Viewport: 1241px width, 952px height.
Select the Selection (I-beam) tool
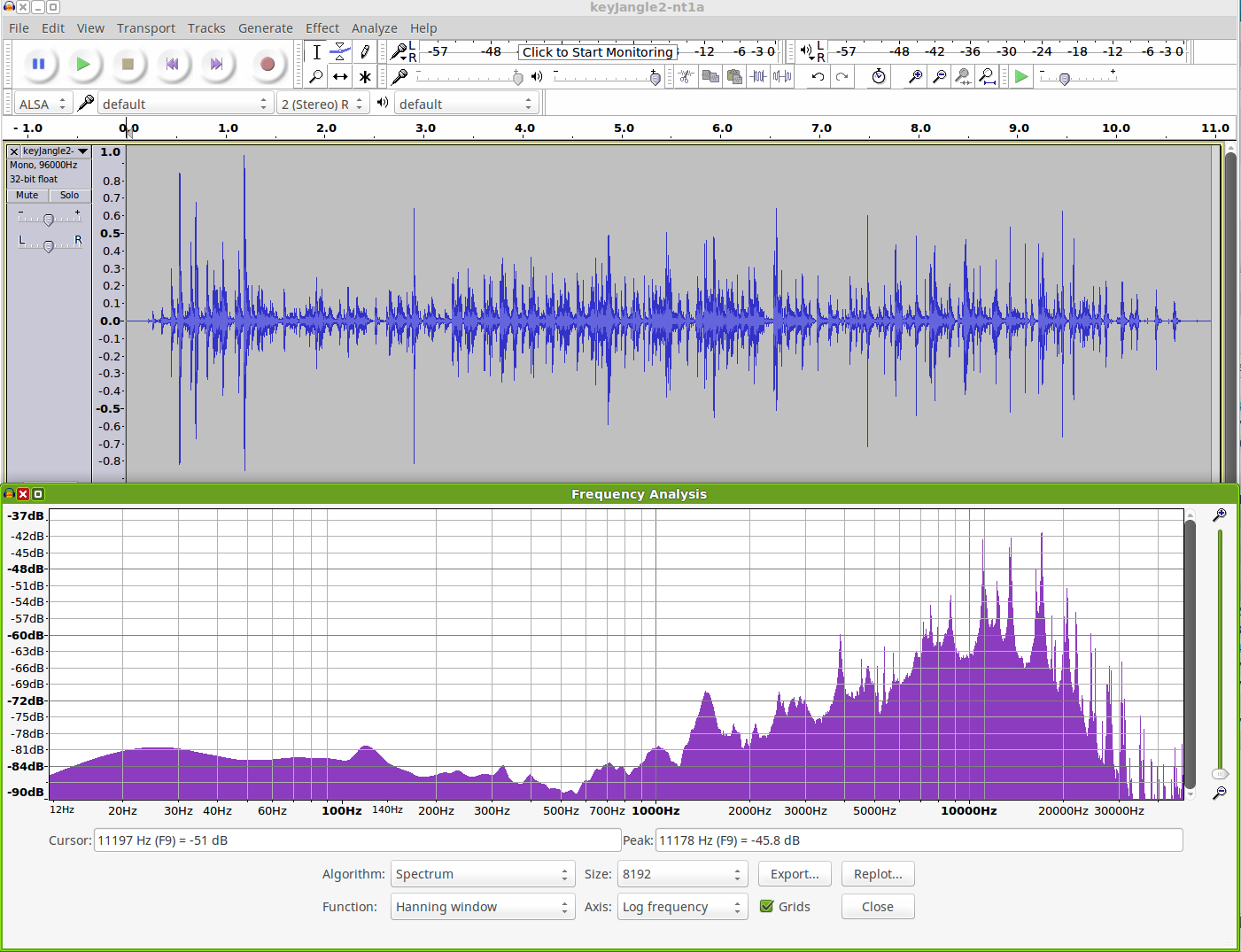tap(316, 52)
